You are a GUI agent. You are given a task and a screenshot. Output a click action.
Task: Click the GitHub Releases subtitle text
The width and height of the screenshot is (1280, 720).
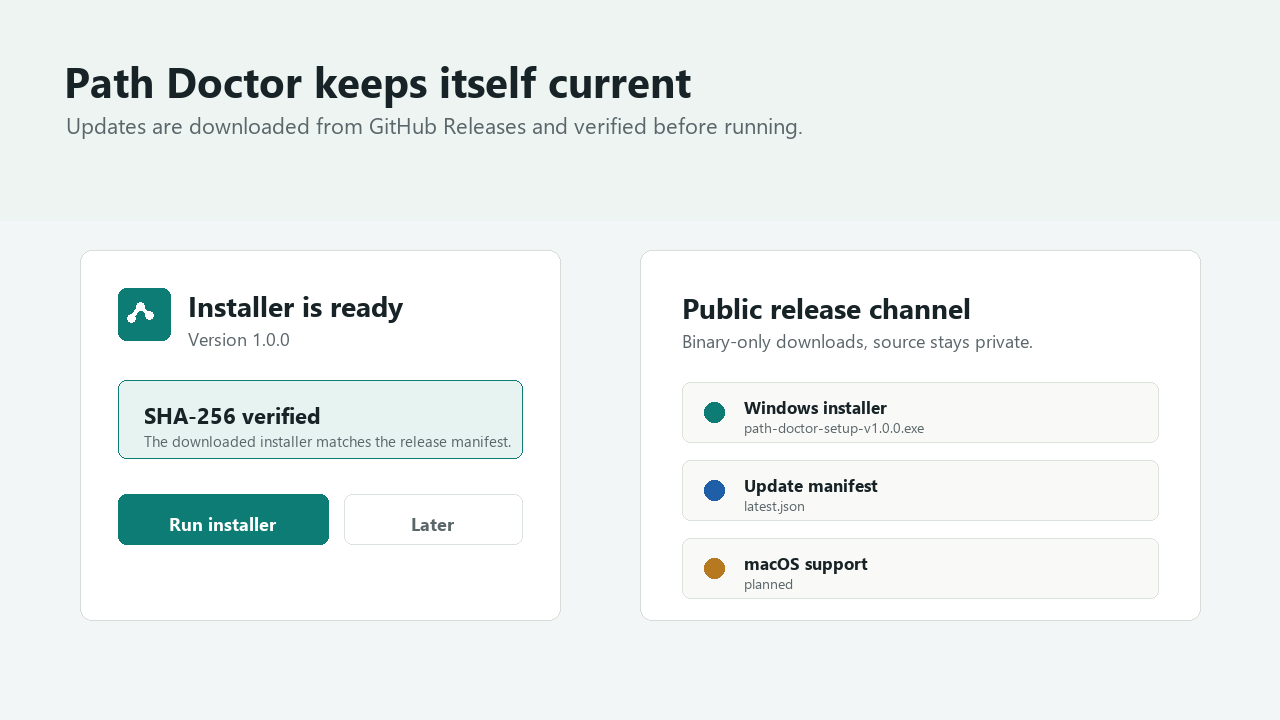point(434,127)
